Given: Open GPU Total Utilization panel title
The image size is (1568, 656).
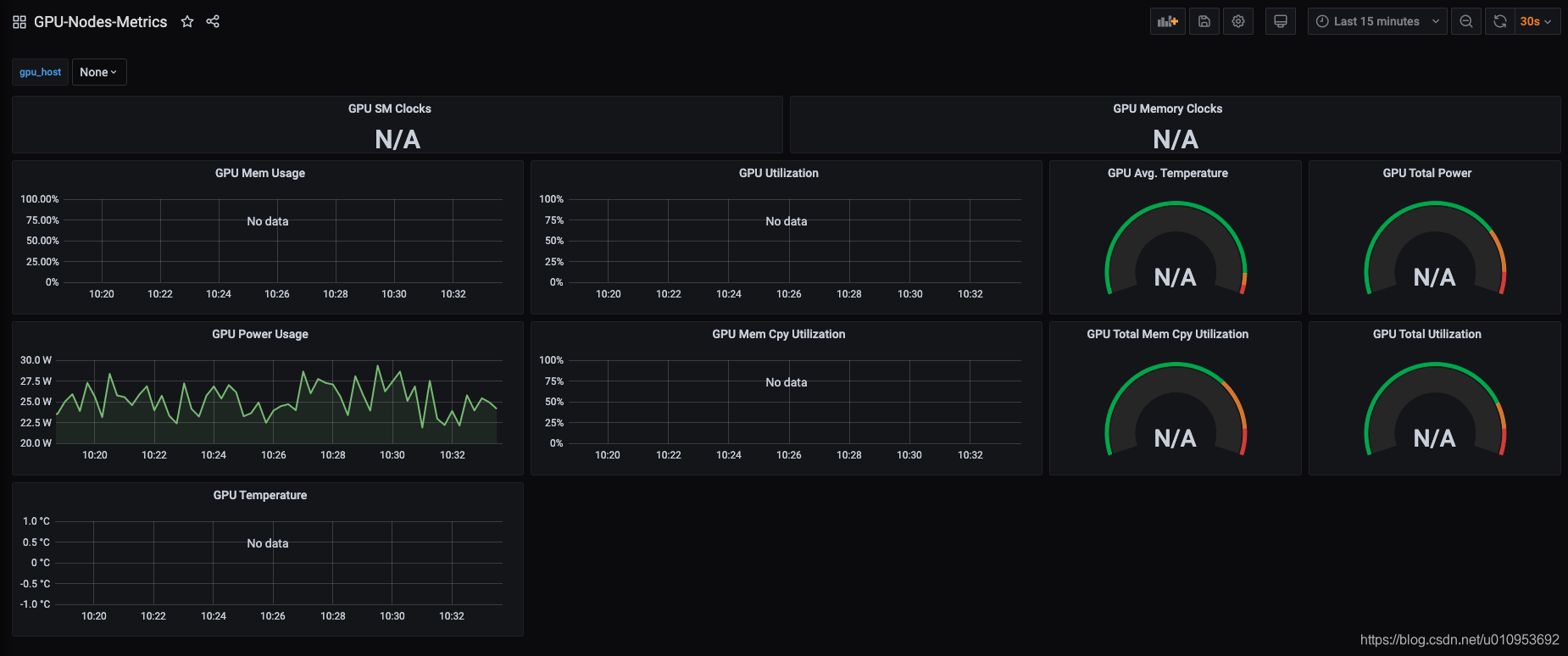Looking at the screenshot, I should [1427, 334].
